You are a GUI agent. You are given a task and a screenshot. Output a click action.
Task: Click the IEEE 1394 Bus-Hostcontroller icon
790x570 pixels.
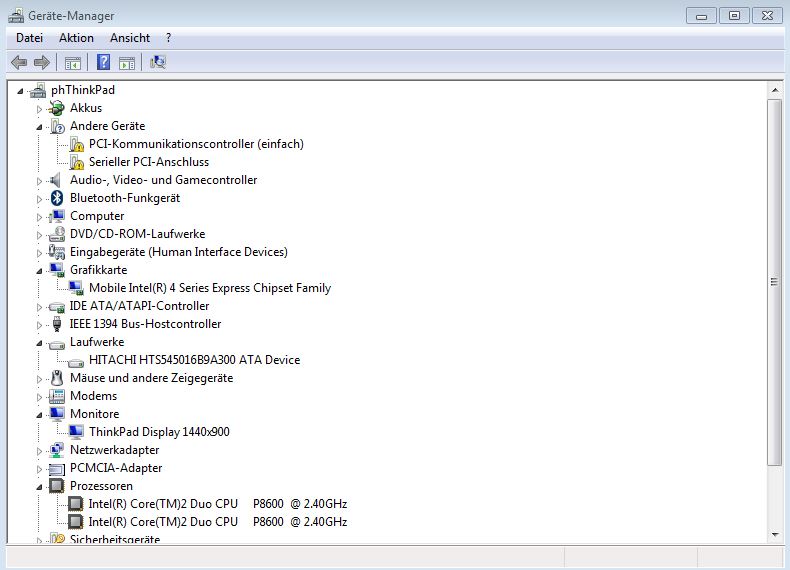[57, 324]
